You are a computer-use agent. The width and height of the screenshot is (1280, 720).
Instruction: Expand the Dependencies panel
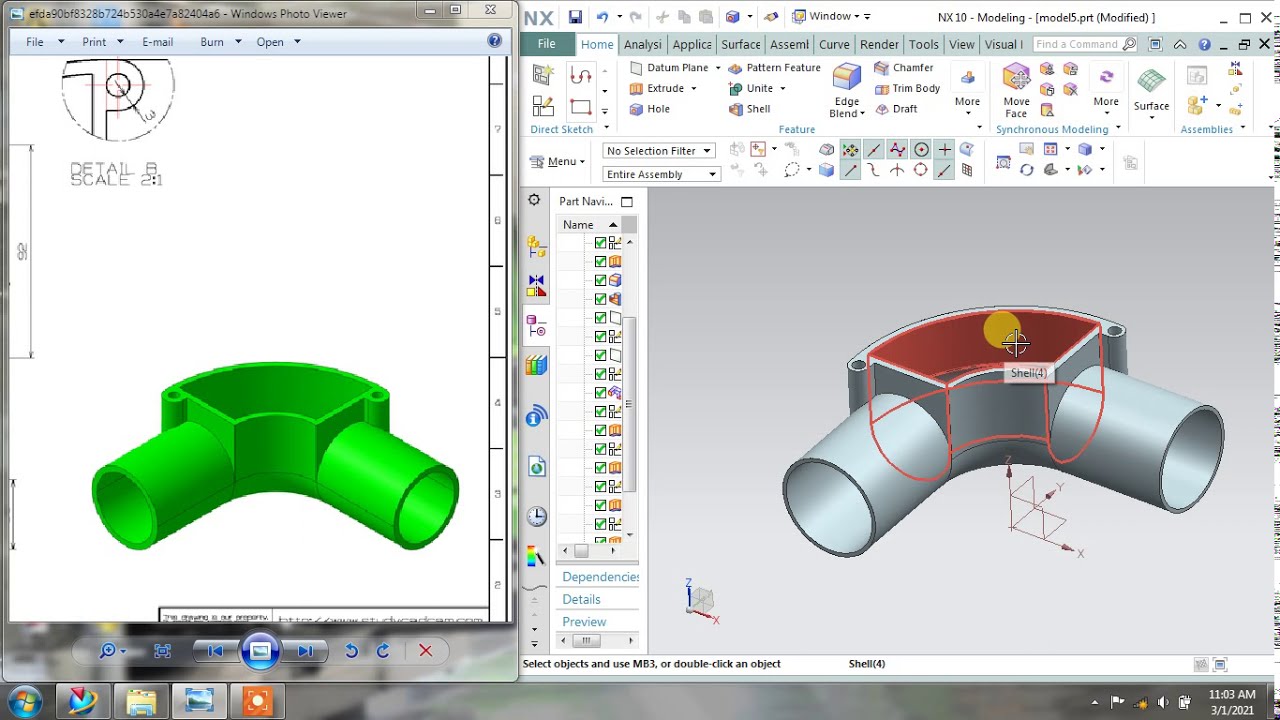pyautogui.click(x=600, y=577)
